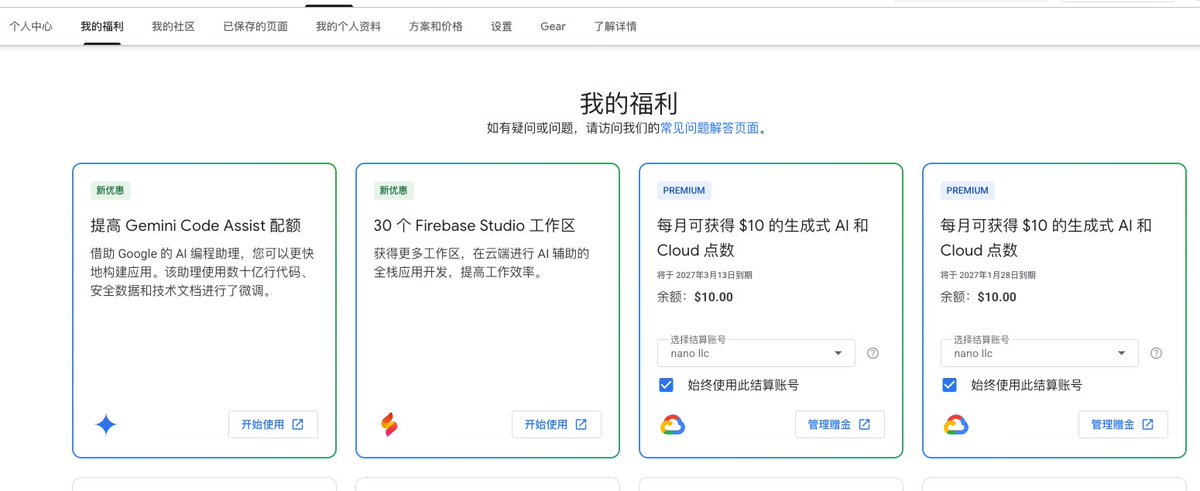
Task: Open the 个人中心 tab
Action: point(31,27)
